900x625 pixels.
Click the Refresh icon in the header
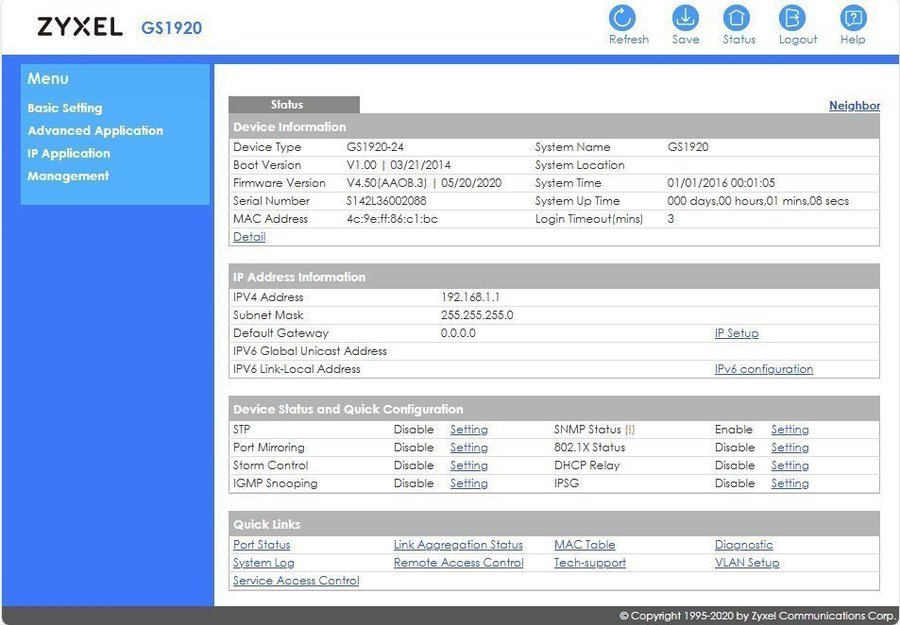(x=622, y=18)
